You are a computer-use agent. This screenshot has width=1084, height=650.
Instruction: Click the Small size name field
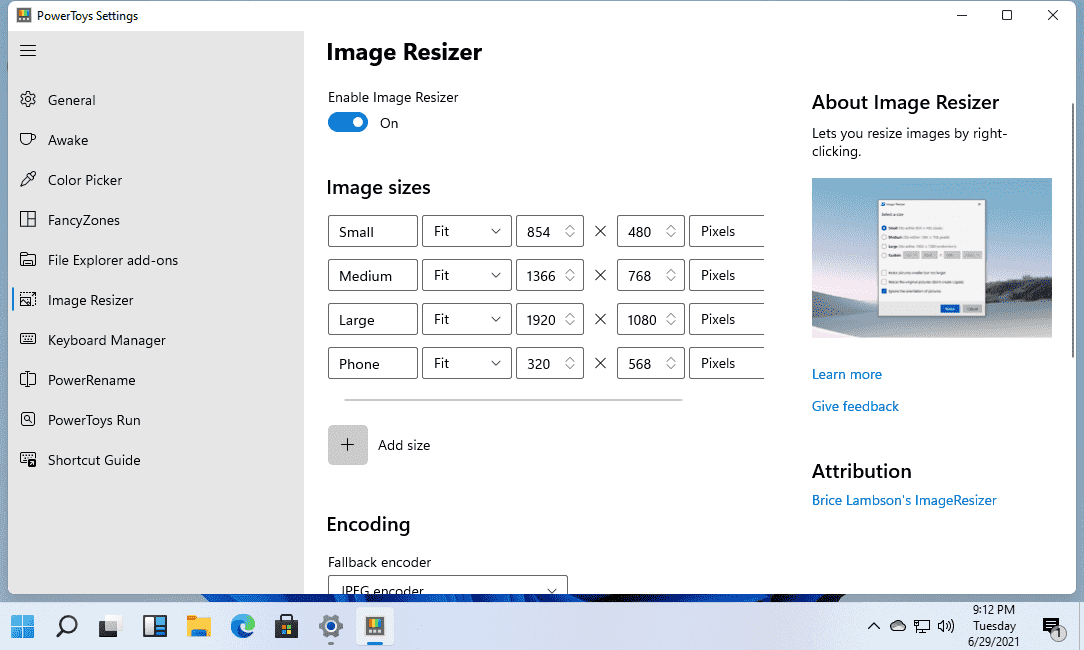(373, 231)
